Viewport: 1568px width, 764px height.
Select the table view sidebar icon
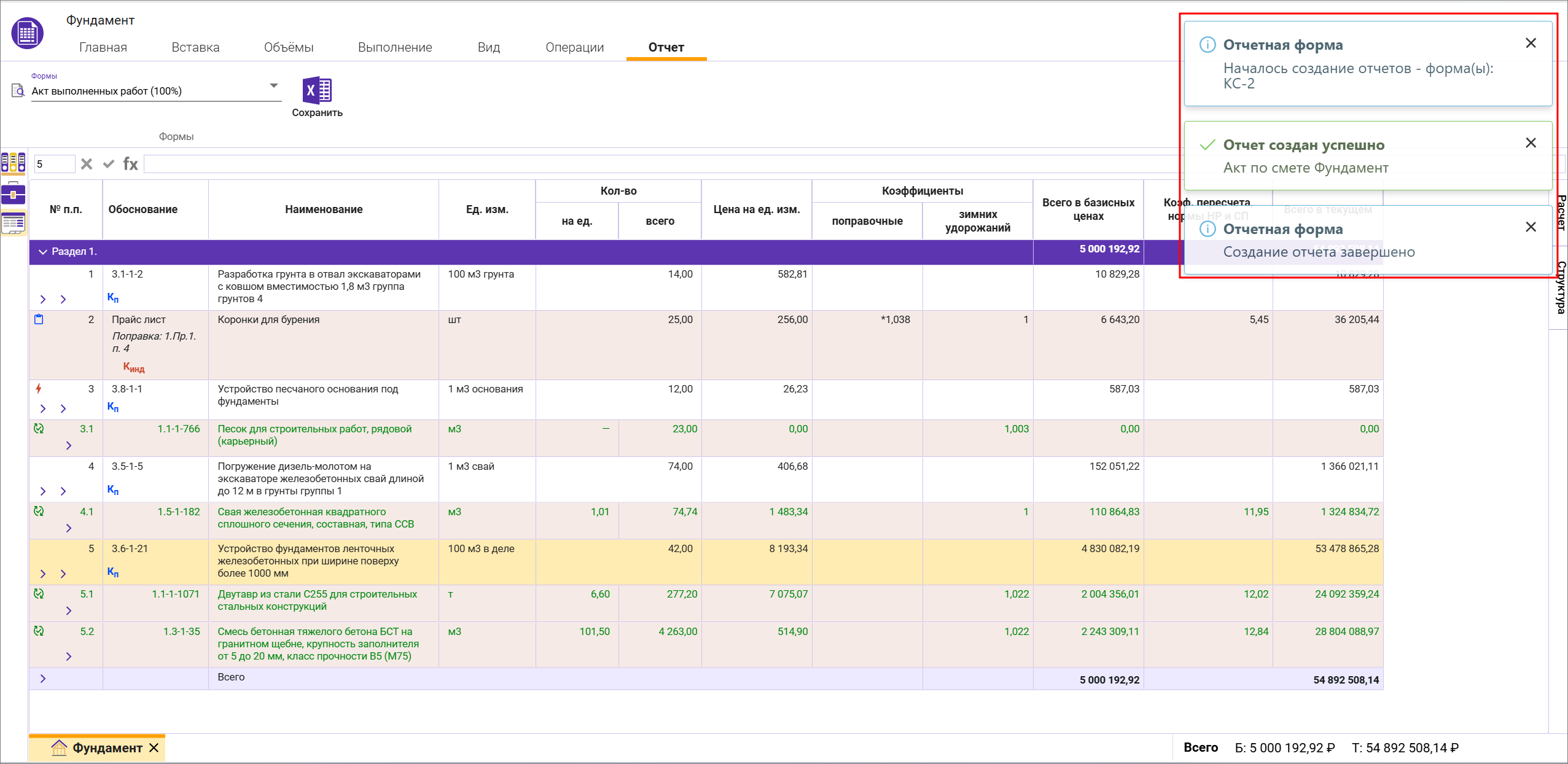click(x=14, y=222)
